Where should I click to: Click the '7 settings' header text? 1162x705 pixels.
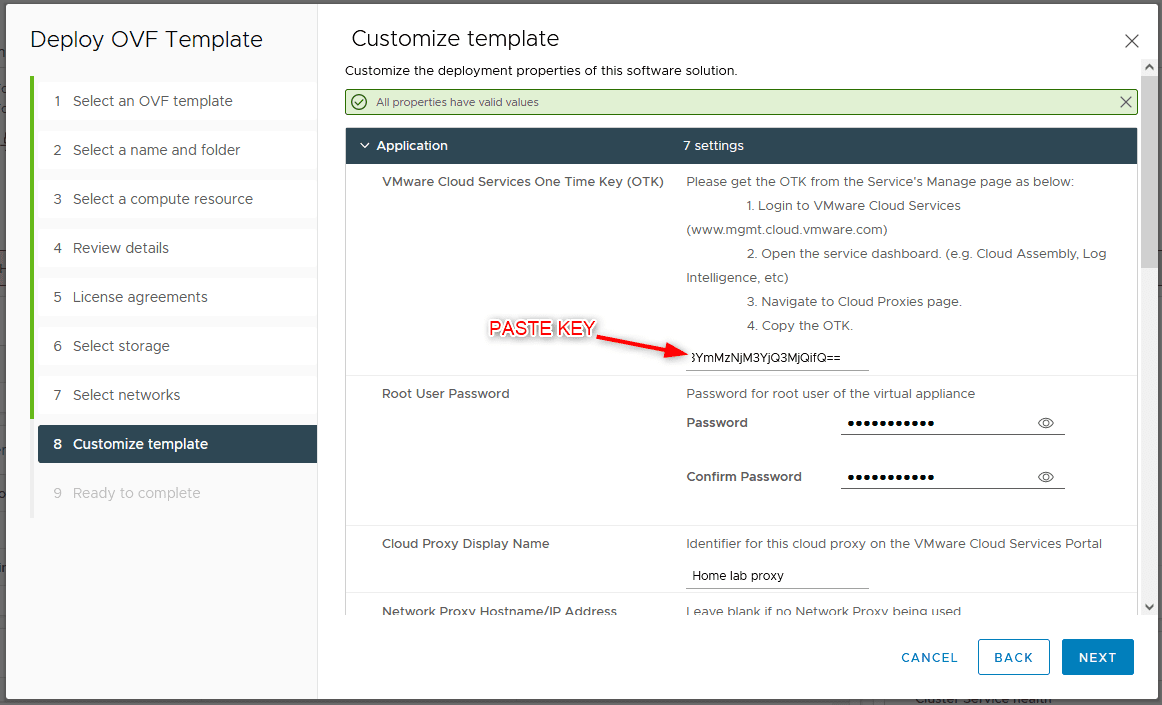pos(713,146)
